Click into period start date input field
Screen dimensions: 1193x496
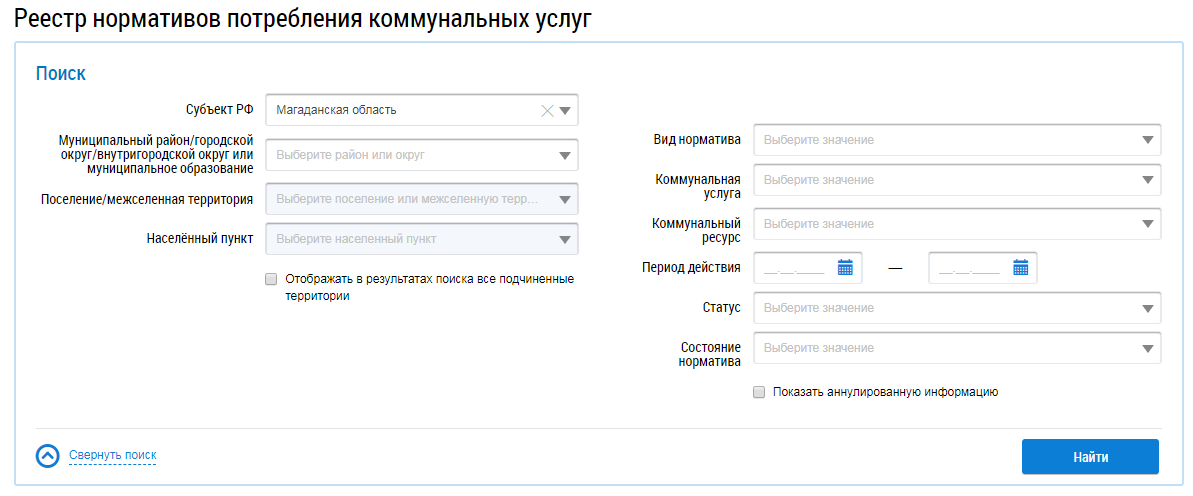[x=794, y=268]
